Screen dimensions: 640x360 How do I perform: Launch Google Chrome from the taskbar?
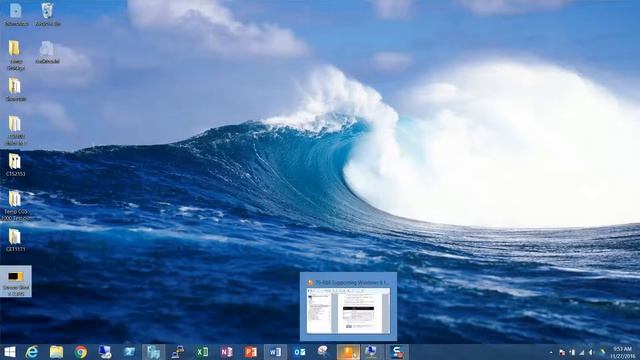[80, 352]
